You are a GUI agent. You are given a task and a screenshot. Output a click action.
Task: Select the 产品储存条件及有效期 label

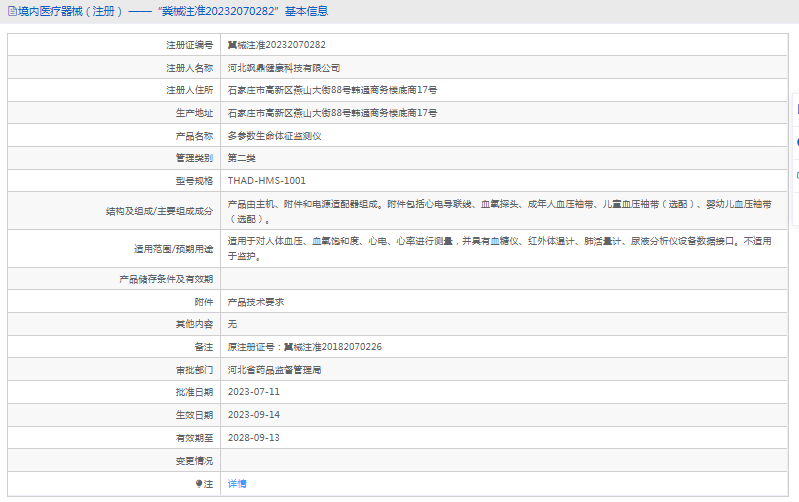(x=166, y=279)
